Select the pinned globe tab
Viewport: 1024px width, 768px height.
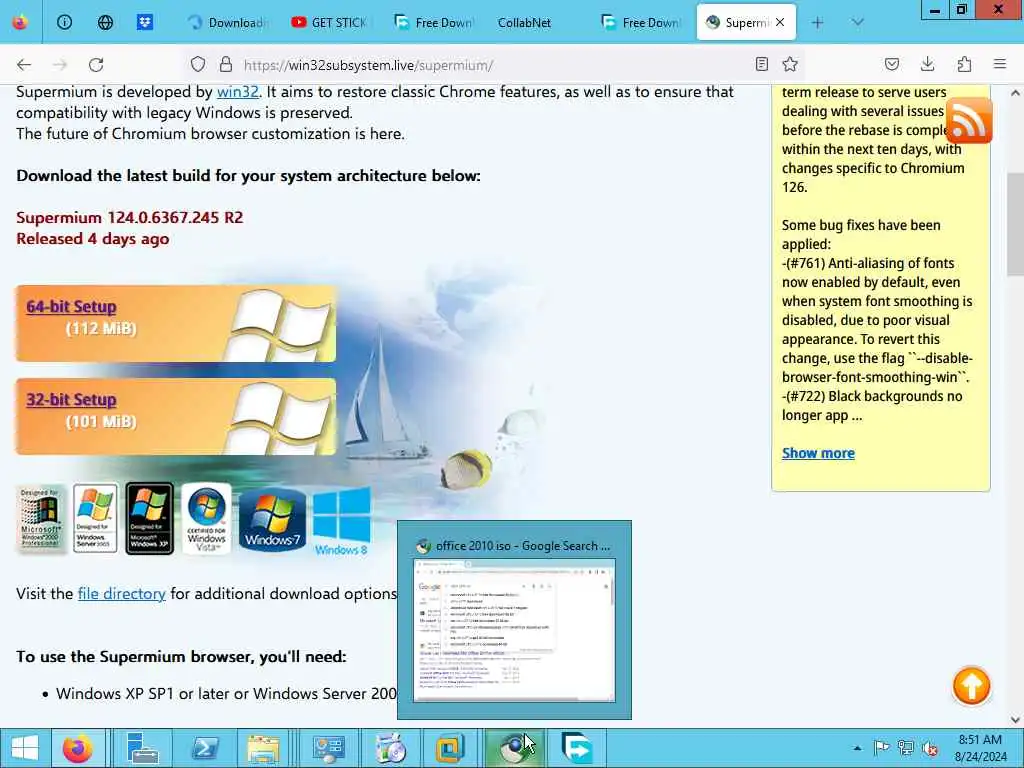(105, 22)
